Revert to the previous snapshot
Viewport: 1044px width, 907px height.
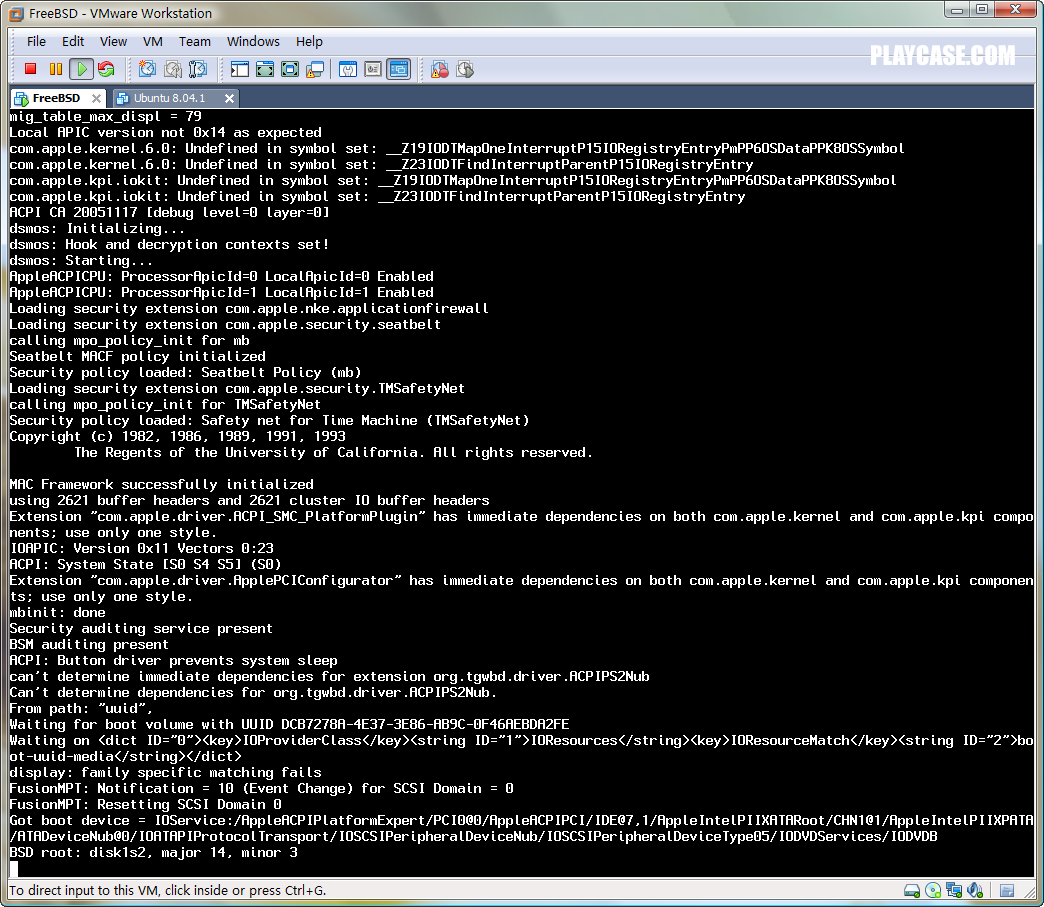pyautogui.click(x=173, y=69)
